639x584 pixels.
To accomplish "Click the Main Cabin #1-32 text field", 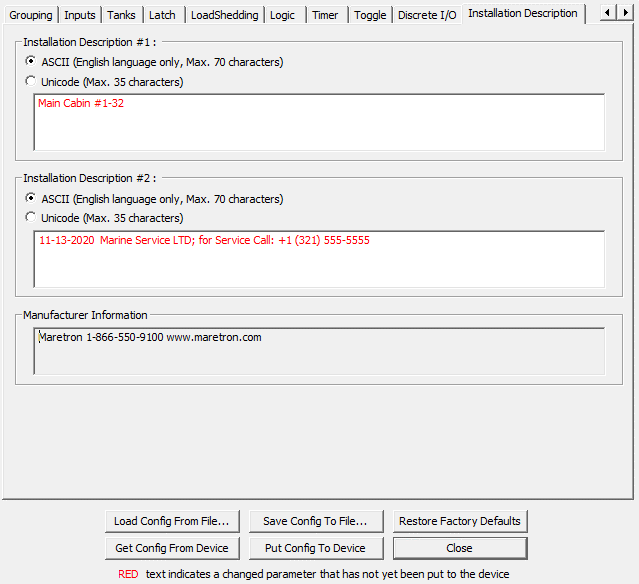I will click(318, 122).
